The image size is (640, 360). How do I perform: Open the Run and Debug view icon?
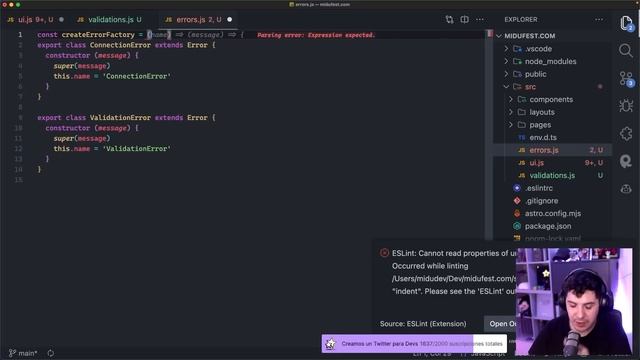pos(626,106)
